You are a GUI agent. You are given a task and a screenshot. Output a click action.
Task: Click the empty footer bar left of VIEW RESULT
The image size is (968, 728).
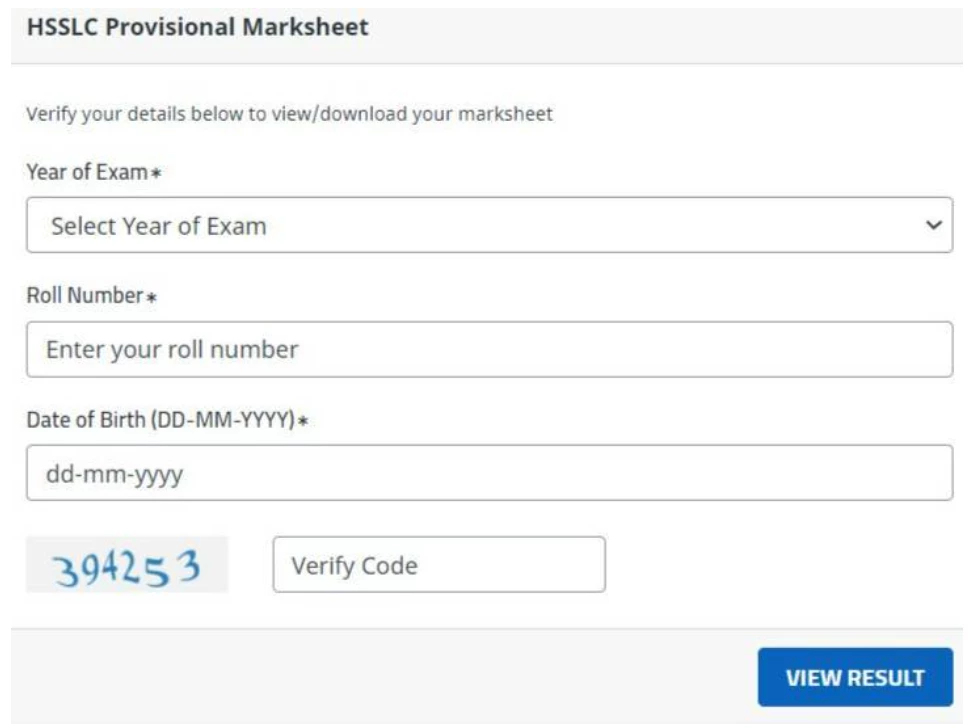click(380, 677)
